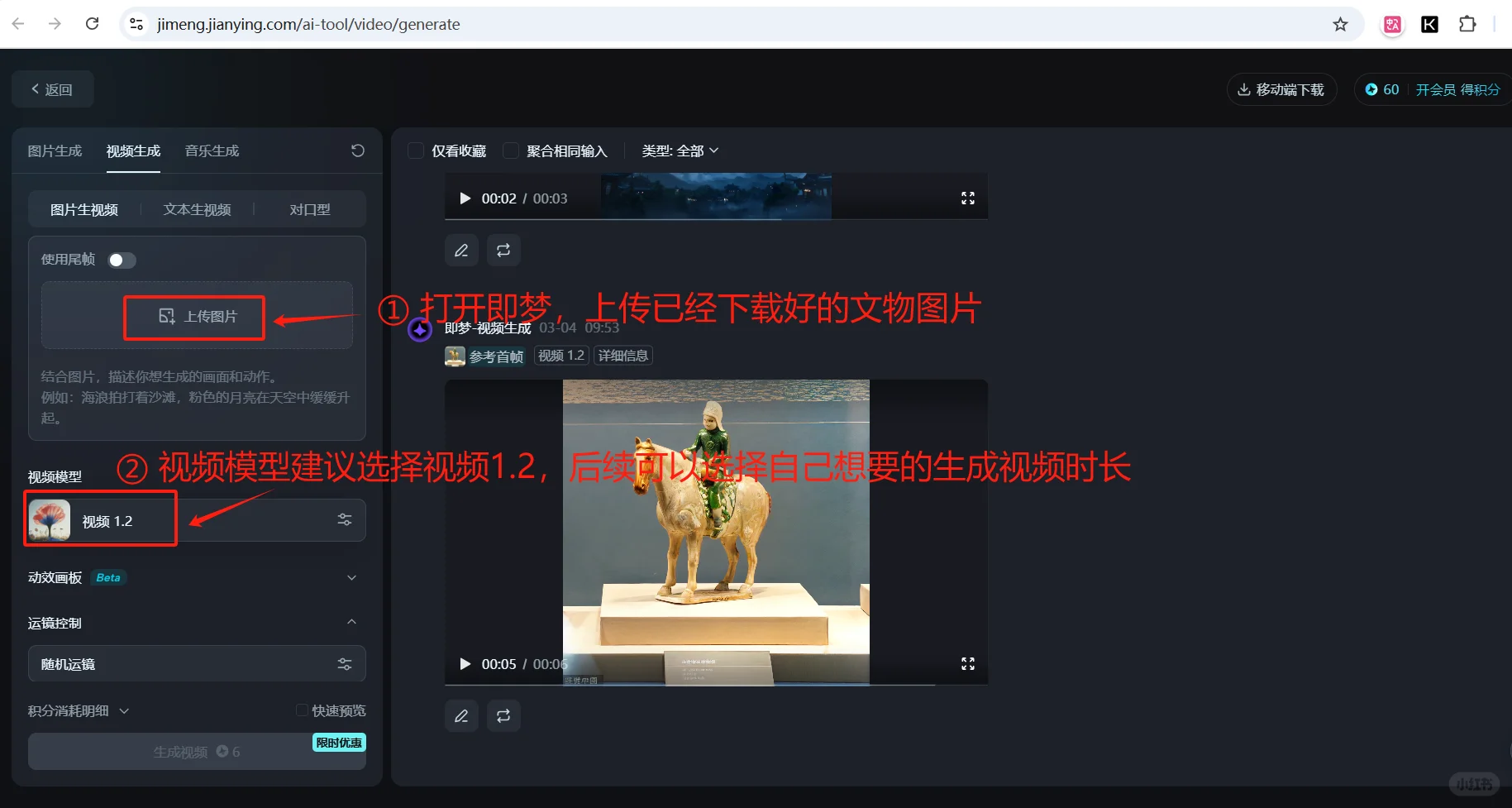Select the 文本生视频 mode tab

point(197,209)
